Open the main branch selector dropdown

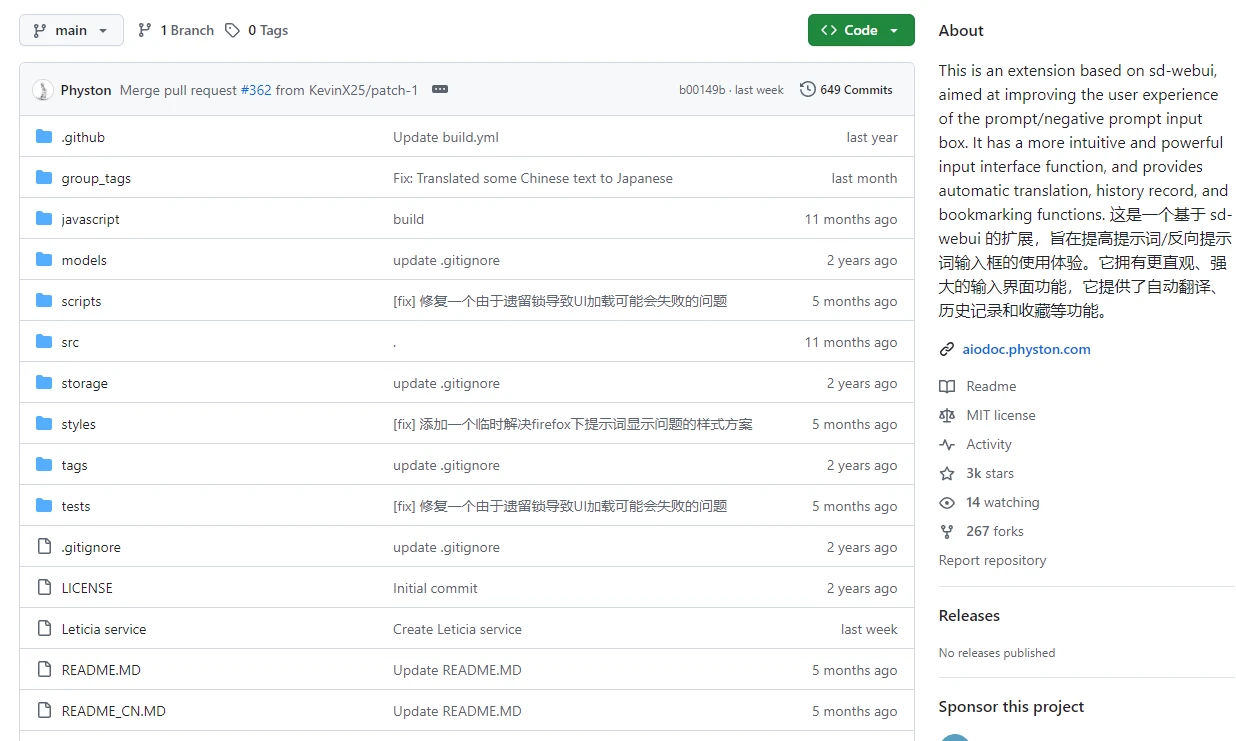point(71,30)
